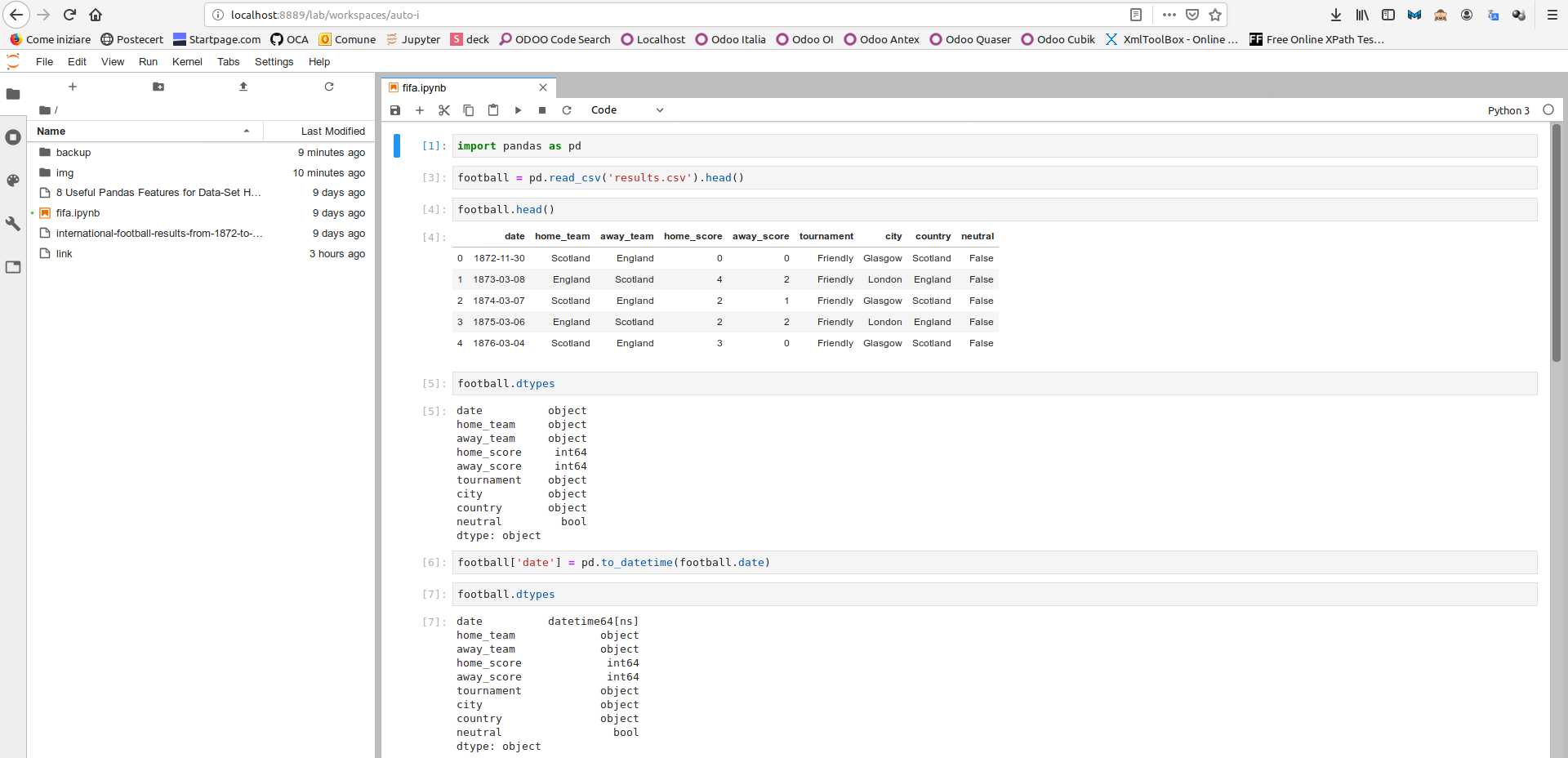This screenshot has height=758, width=1568.
Task: Open the browser library icon
Action: [x=1362, y=15]
